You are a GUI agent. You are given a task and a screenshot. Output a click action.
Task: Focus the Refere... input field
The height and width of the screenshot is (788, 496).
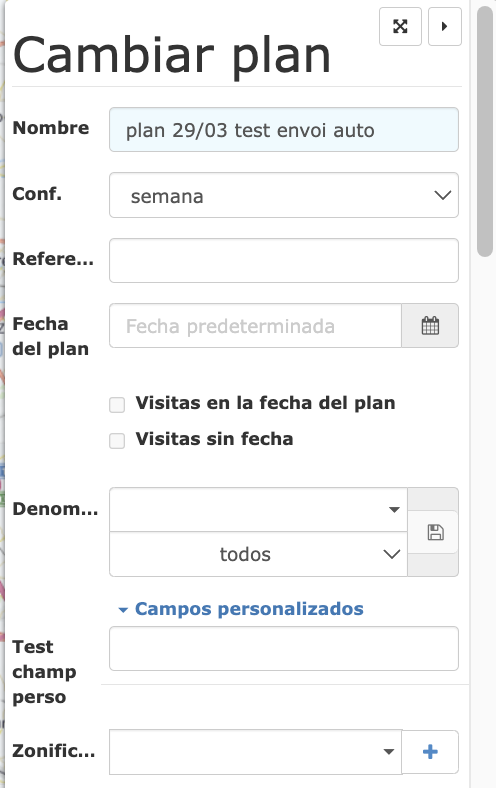click(x=283, y=260)
